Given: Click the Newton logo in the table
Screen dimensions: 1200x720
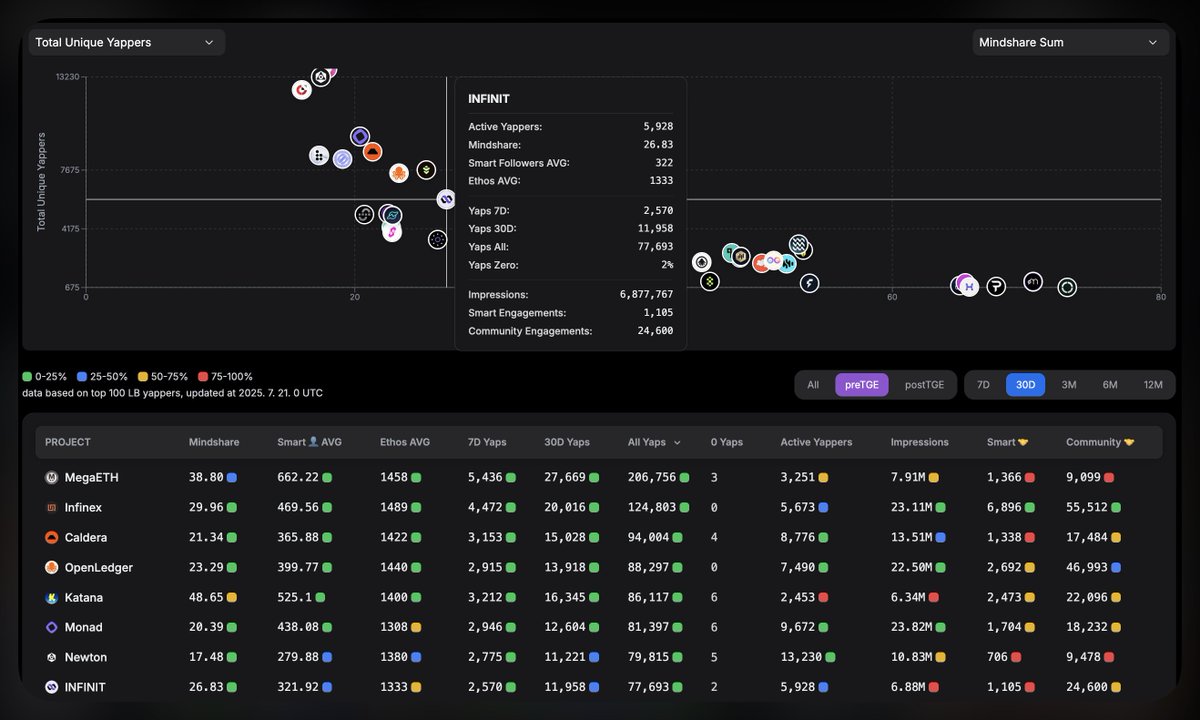Looking at the screenshot, I should (x=51, y=658).
